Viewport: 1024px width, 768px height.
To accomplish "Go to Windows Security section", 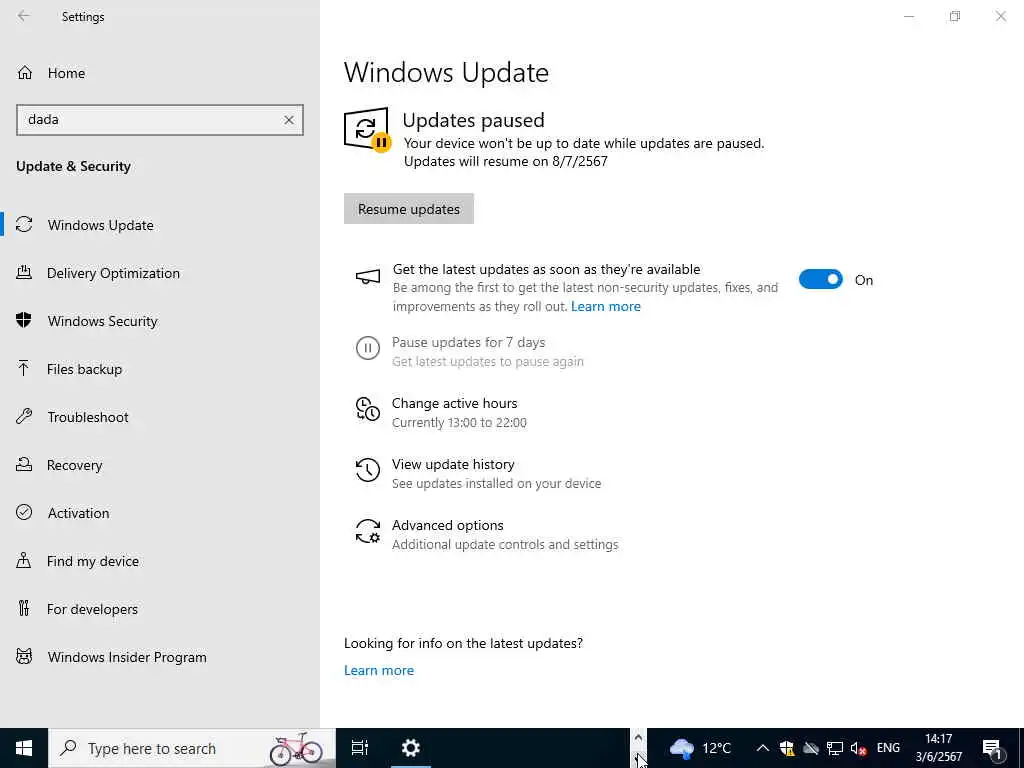I will pyautogui.click(x=103, y=321).
